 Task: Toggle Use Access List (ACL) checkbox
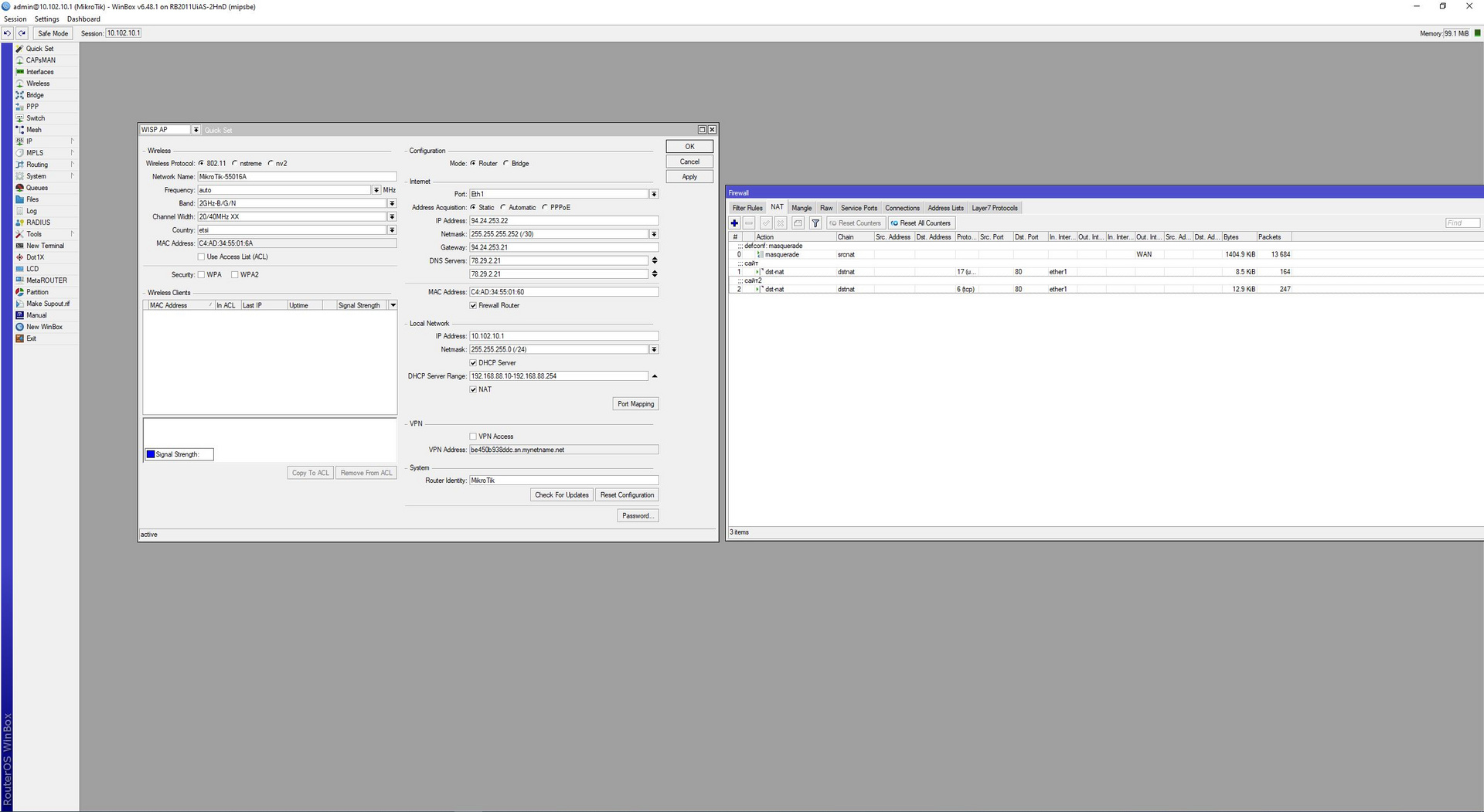[202, 257]
